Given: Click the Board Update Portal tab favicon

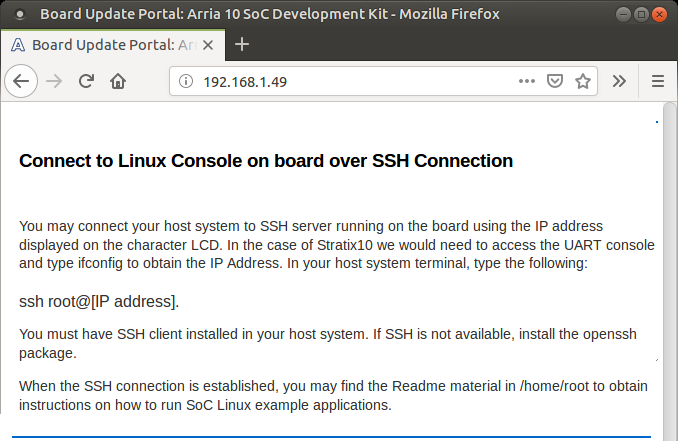Looking at the screenshot, I should pos(19,45).
